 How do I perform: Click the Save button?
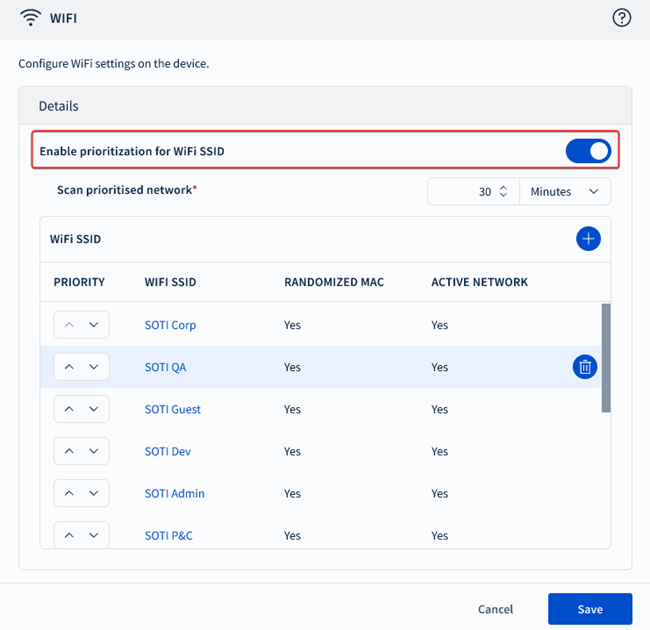(x=590, y=609)
